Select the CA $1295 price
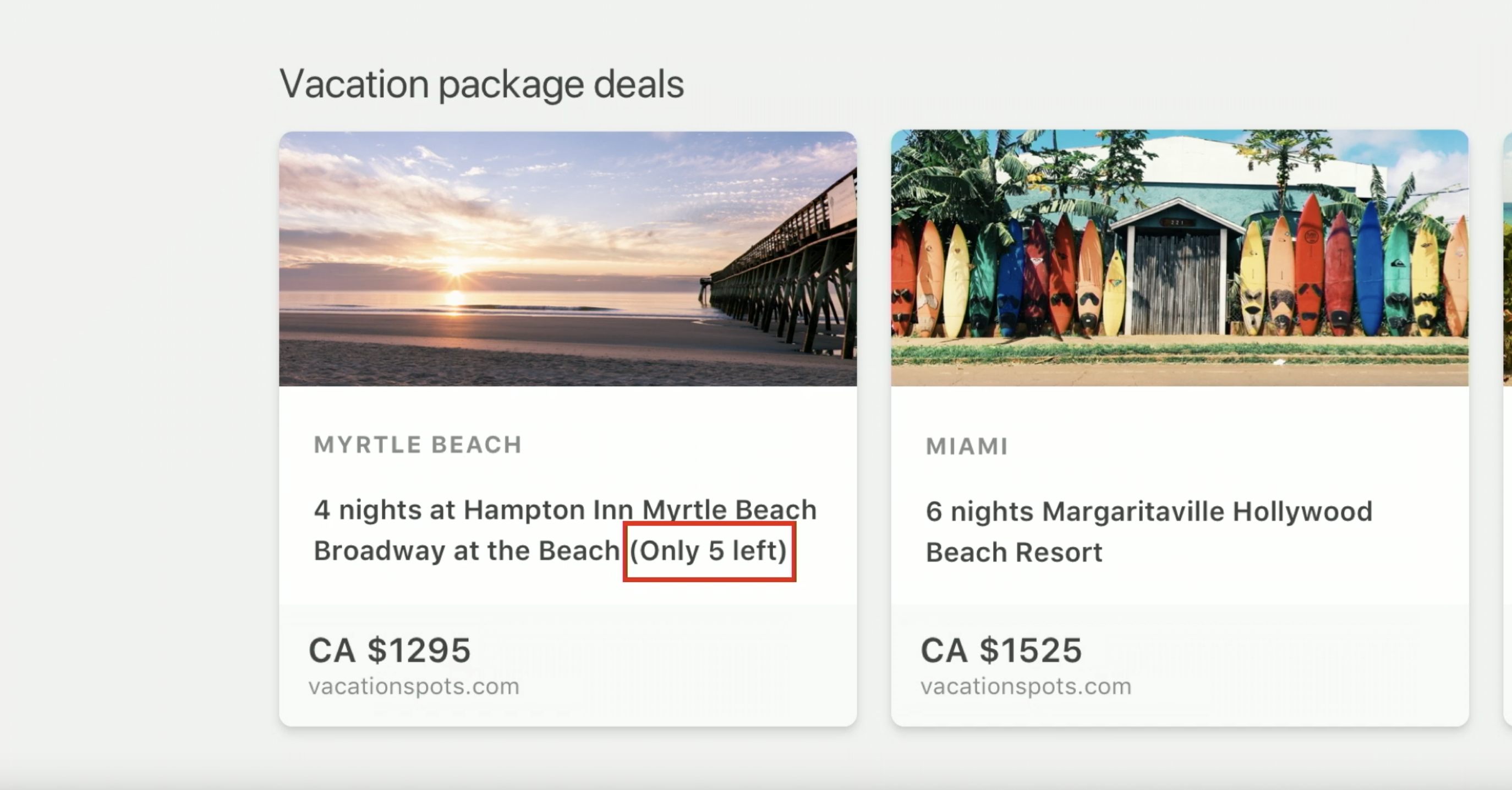 pos(390,650)
